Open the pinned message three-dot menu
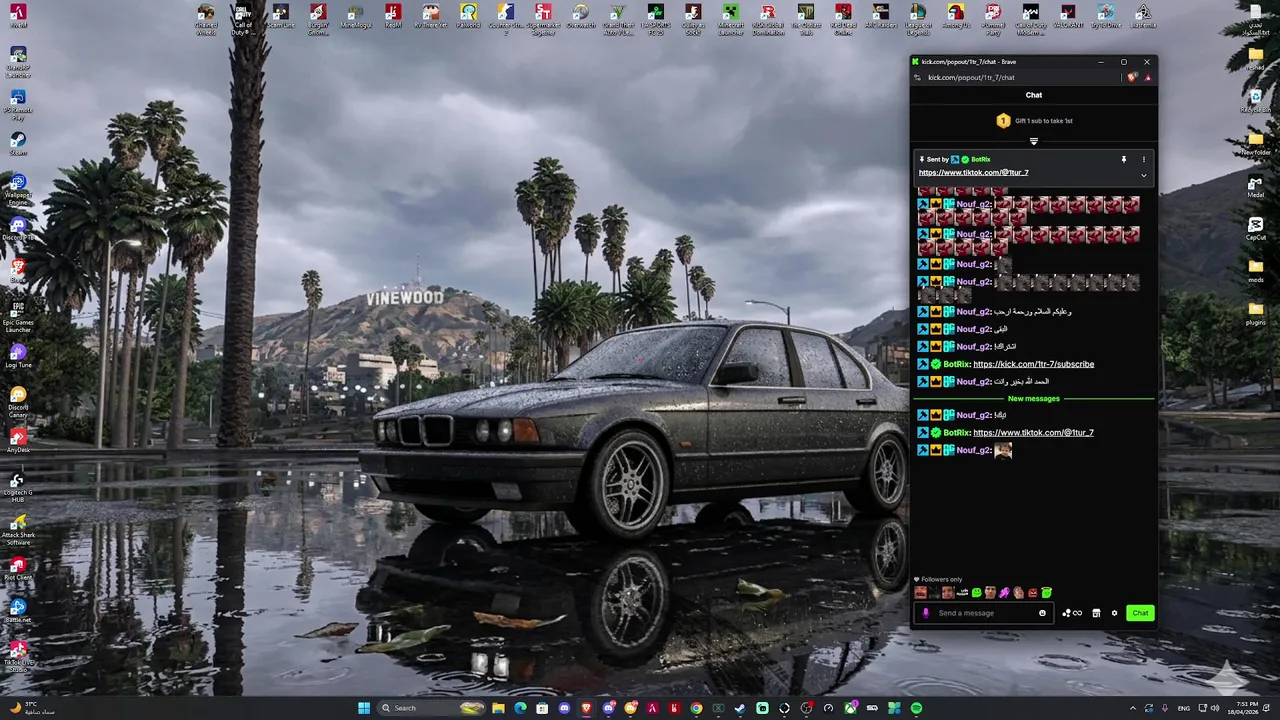 point(1144,159)
